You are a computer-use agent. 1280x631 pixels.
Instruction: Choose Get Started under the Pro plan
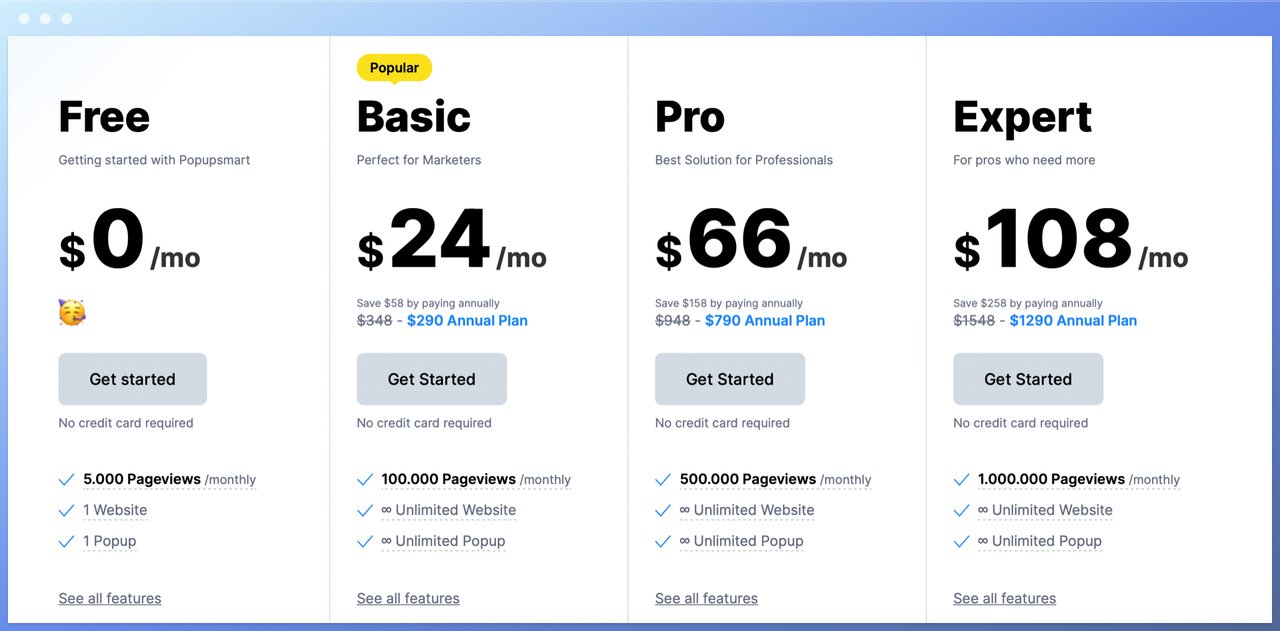point(729,379)
